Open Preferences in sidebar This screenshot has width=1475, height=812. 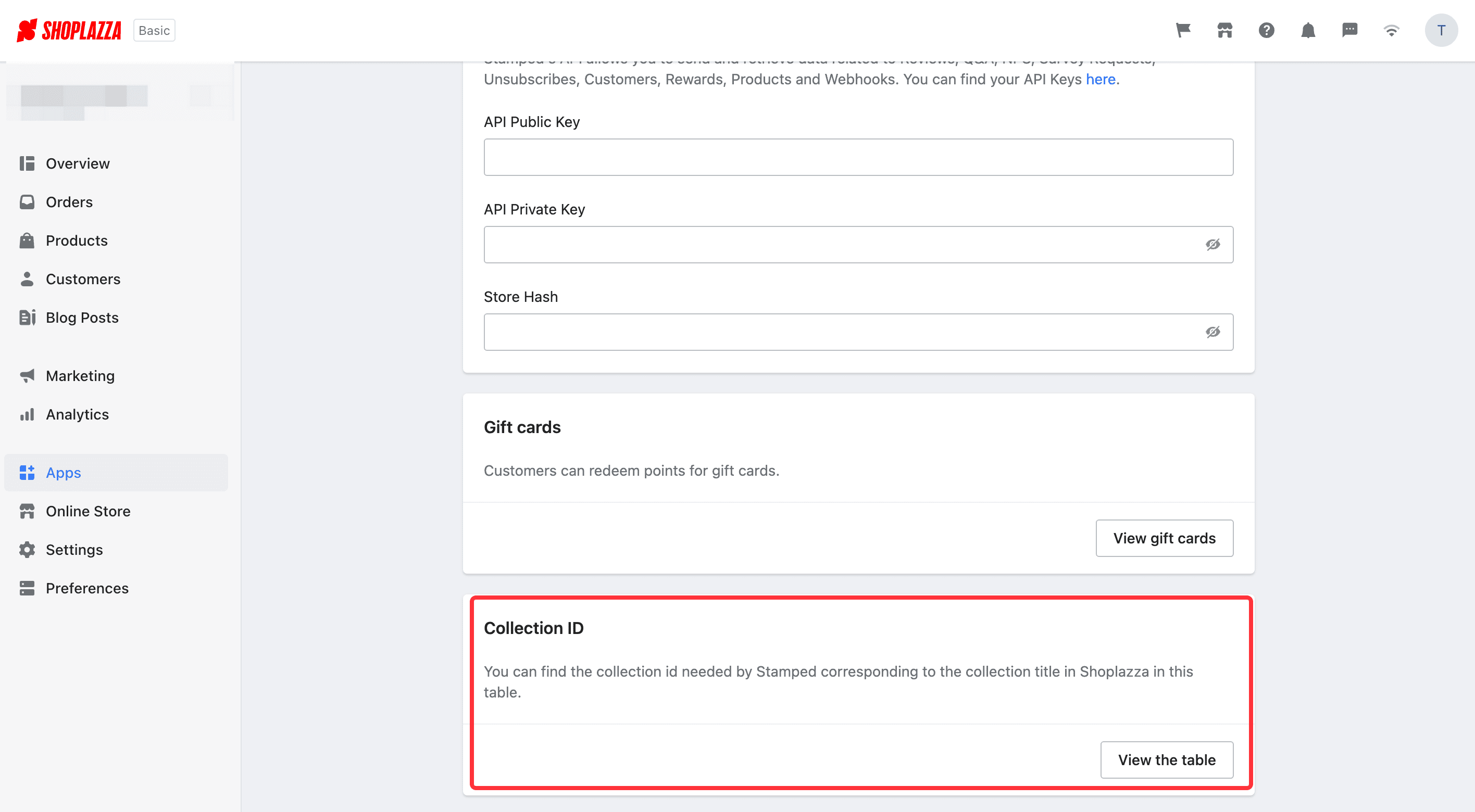[x=116, y=588]
